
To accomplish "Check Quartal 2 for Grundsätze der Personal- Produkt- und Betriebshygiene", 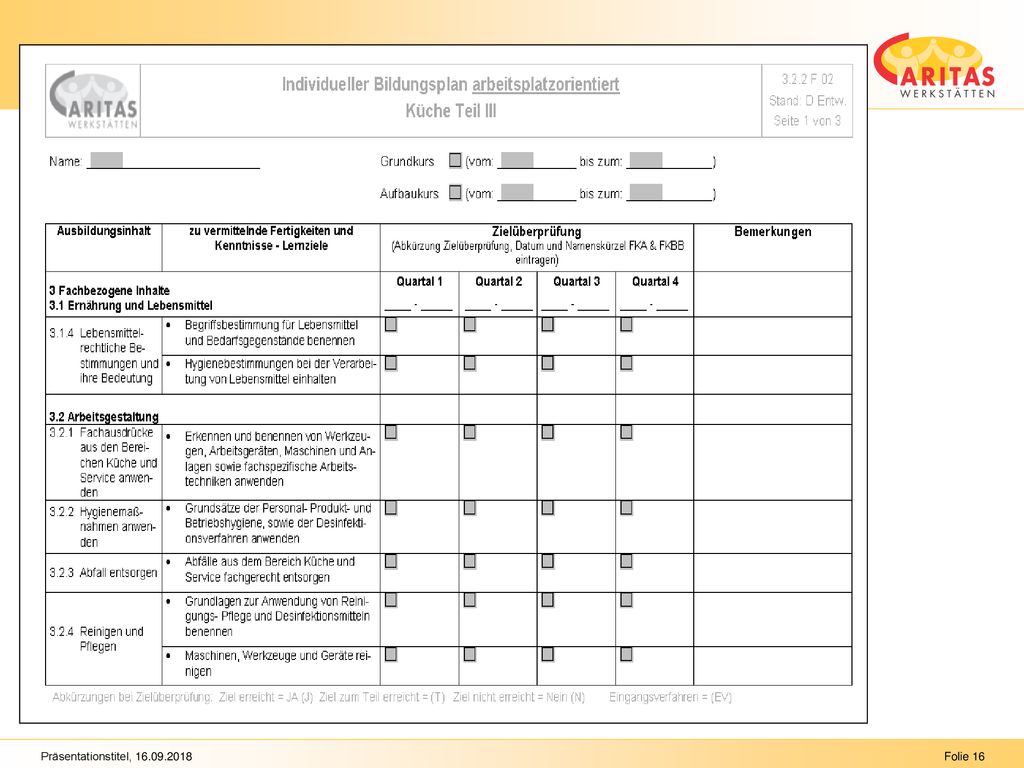I will [x=470, y=508].
